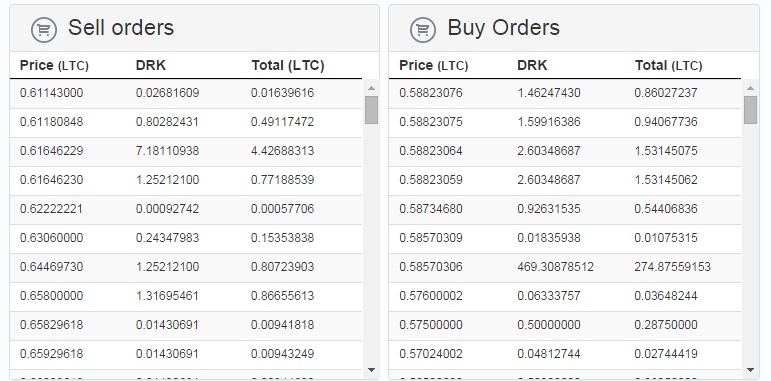Select sell order priced 0.61646229
The image size is (771, 381).
(x=186, y=151)
